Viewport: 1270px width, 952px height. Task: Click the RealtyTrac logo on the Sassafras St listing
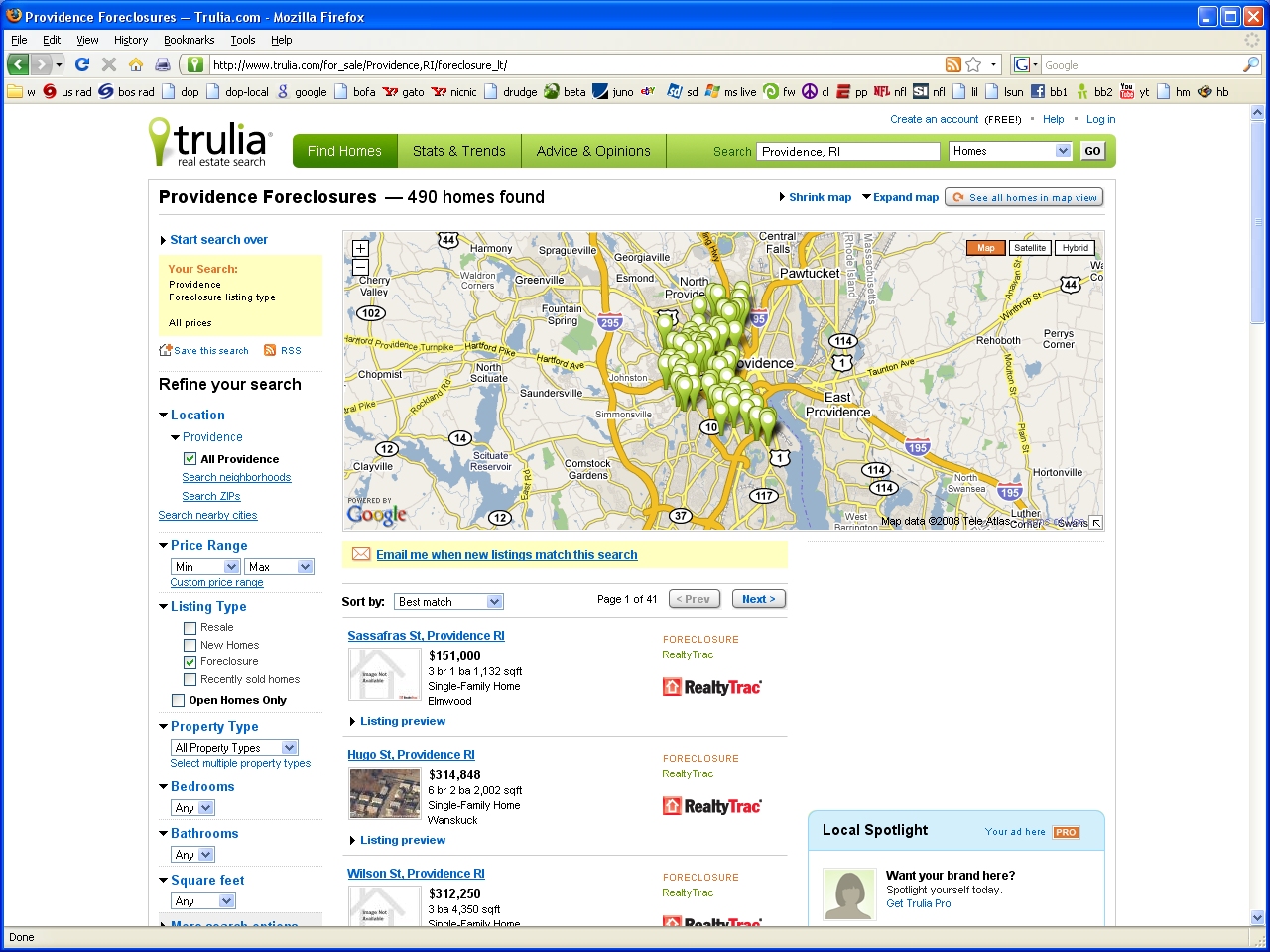click(711, 687)
